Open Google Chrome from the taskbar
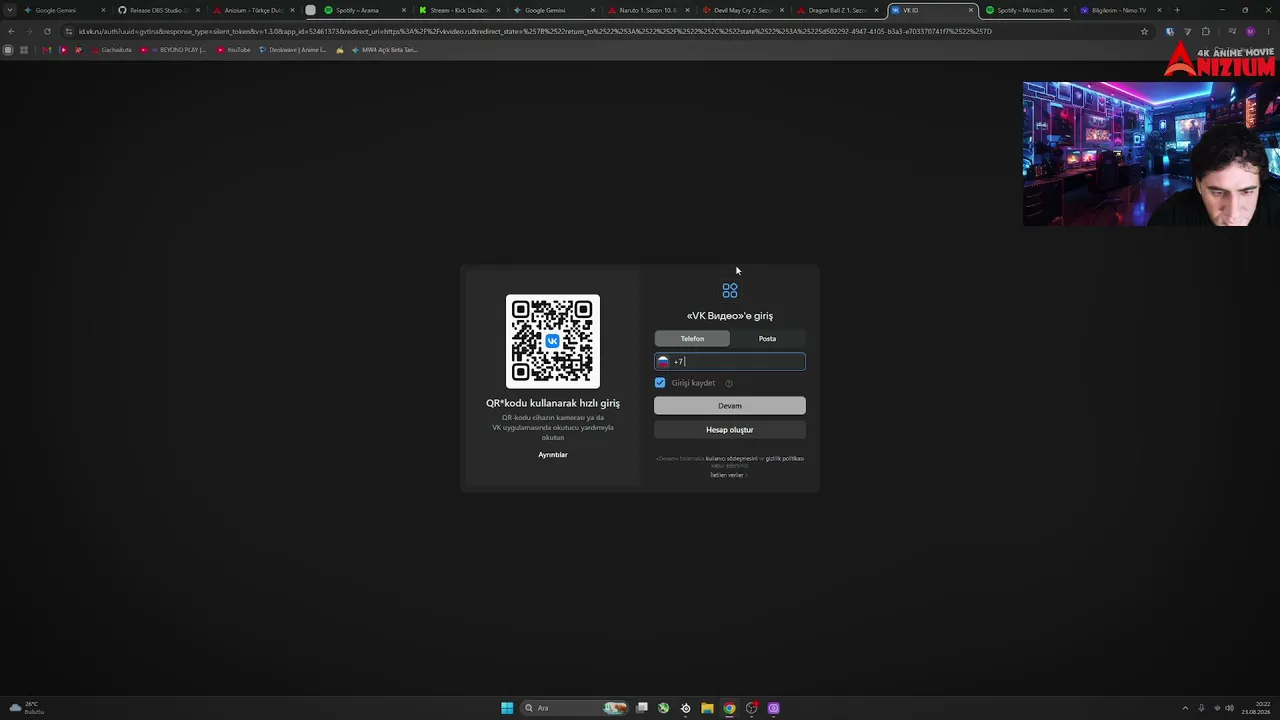 coord(729,708)
